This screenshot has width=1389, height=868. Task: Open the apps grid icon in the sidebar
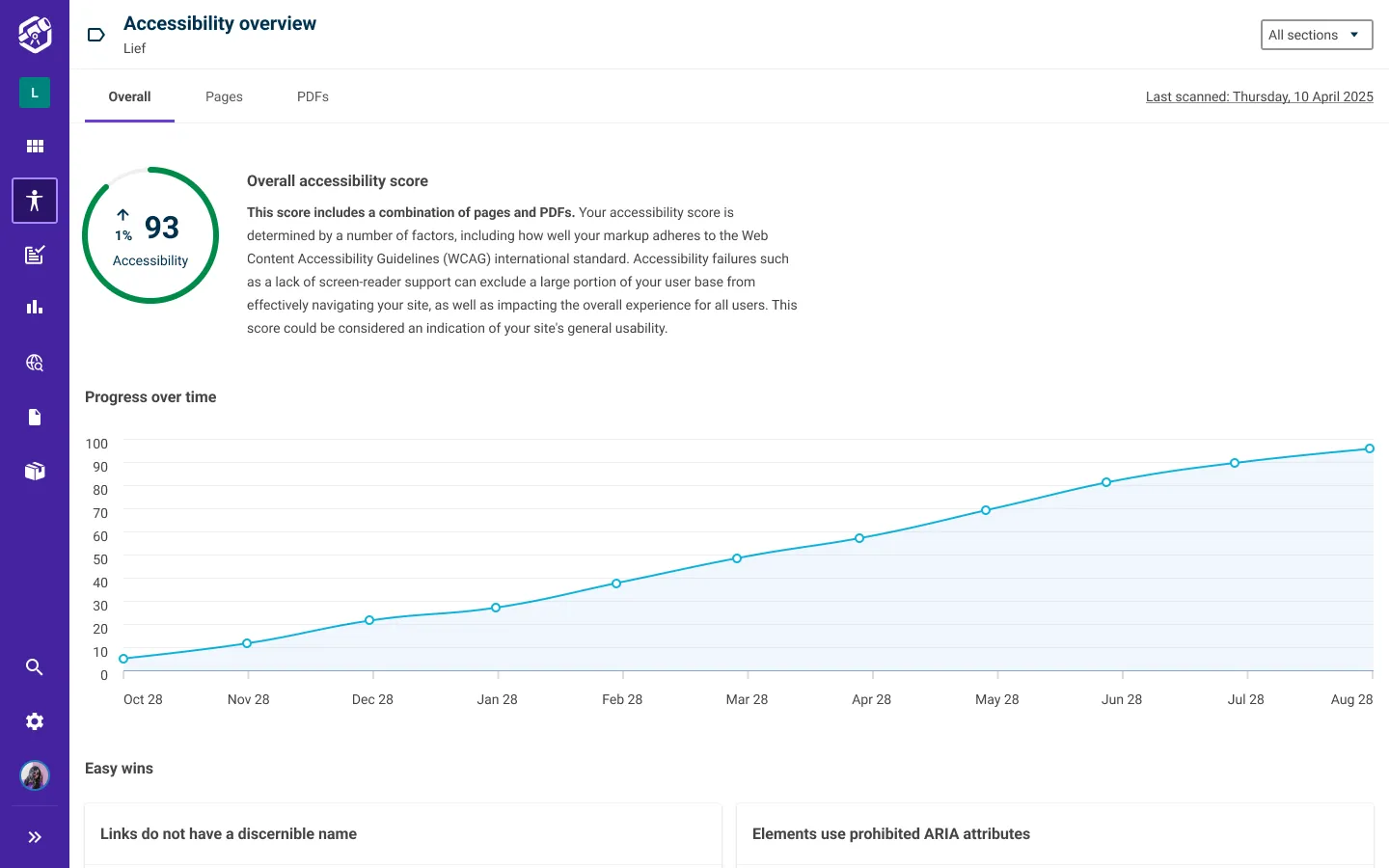coord(34,146)
